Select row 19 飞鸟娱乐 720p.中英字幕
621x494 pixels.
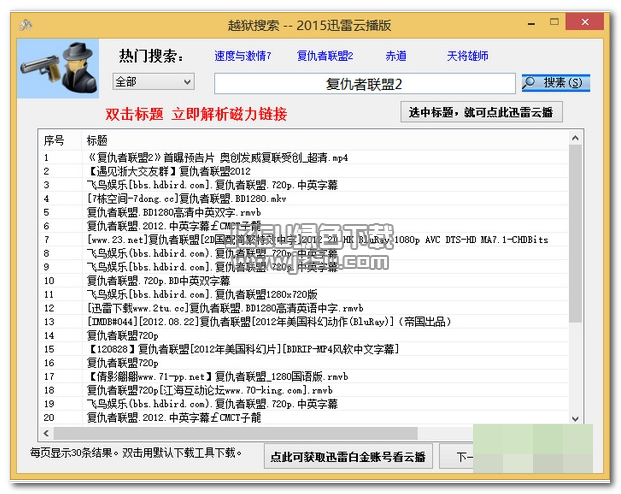coord(304,404)
